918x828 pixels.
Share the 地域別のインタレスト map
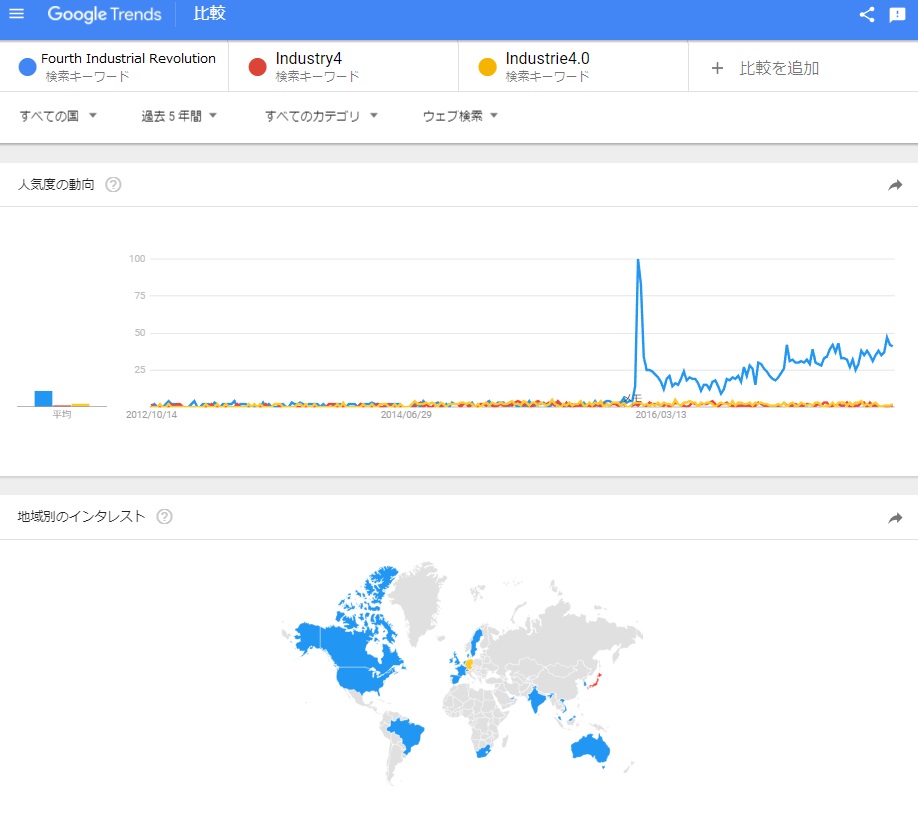[x=895, y=518]
